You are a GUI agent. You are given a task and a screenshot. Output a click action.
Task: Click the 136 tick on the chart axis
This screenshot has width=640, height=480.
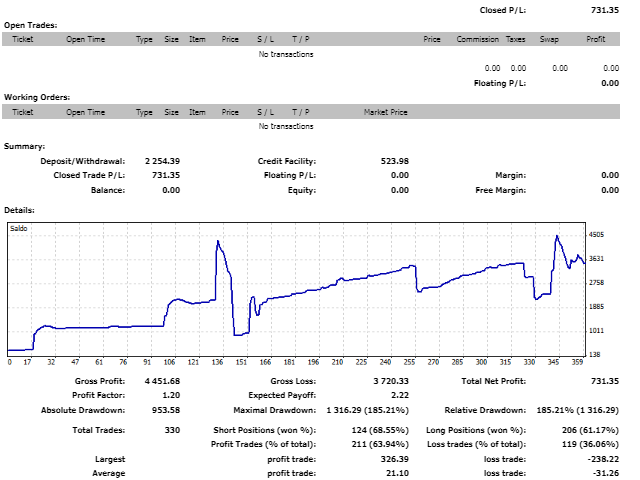click(217, 362)
